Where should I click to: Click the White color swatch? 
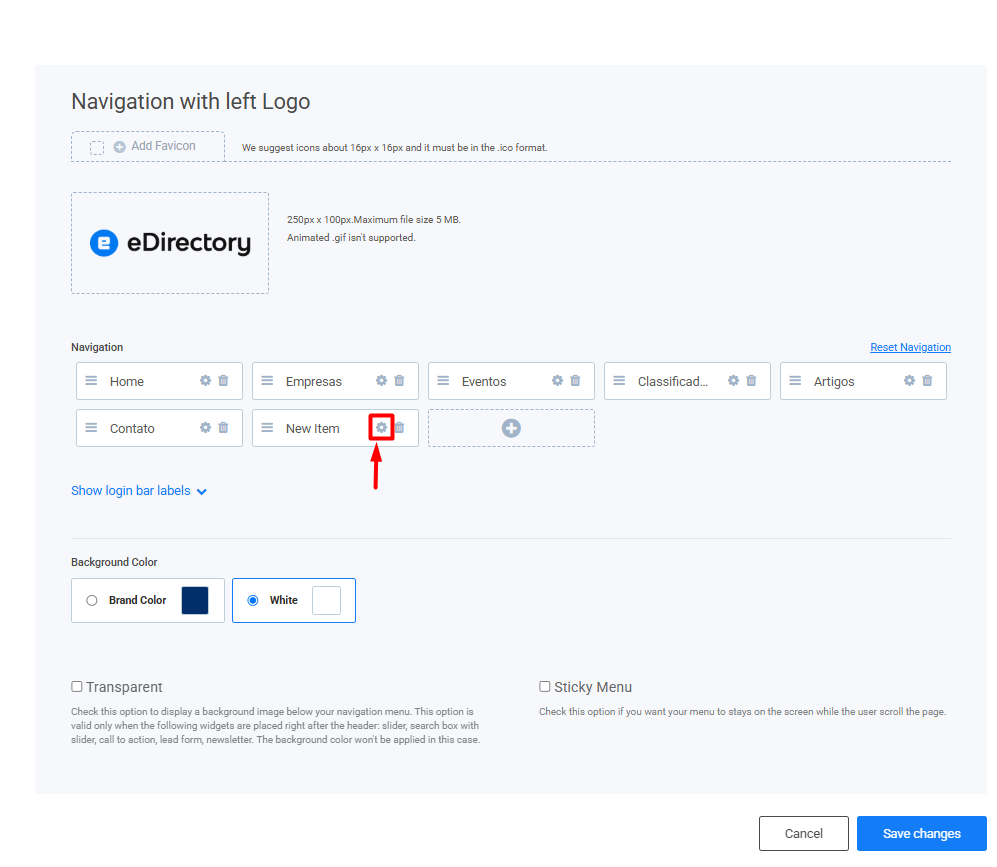point(327,601)
